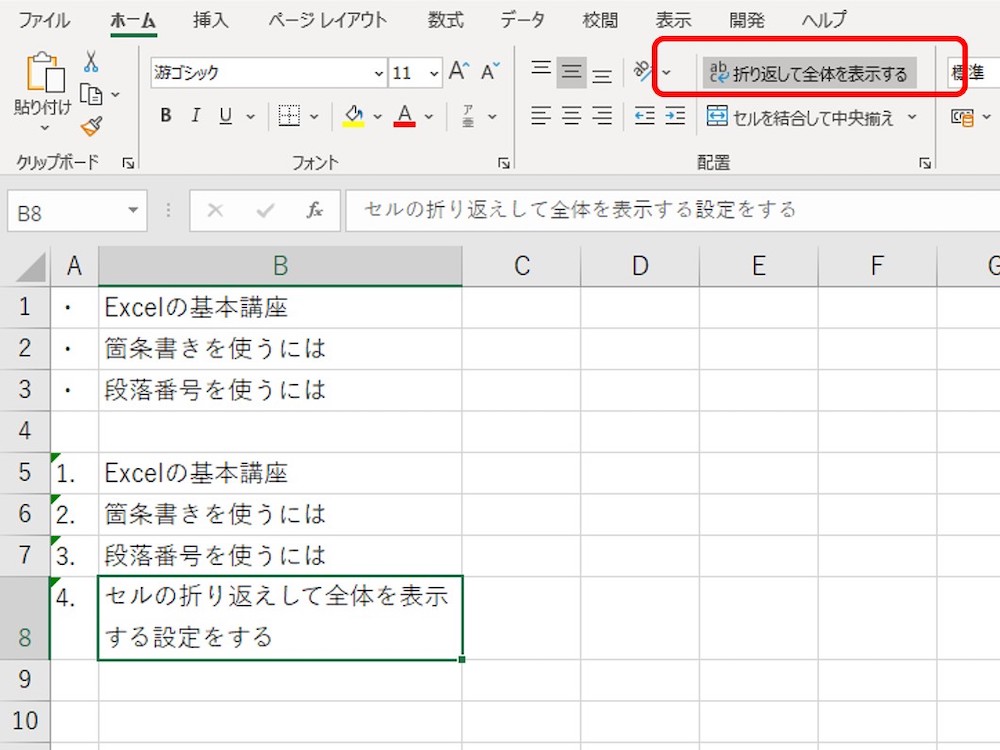Cut selection with the scissors icon
The width and height of the screenshot is (1000, 750).
tap(91, 62)
